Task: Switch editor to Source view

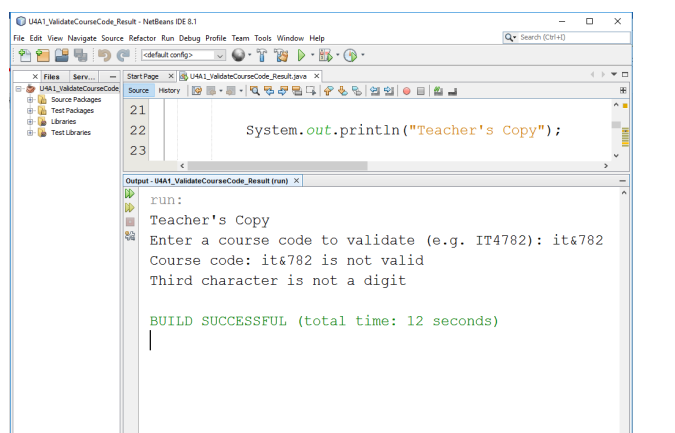Action: click(139, 90)
